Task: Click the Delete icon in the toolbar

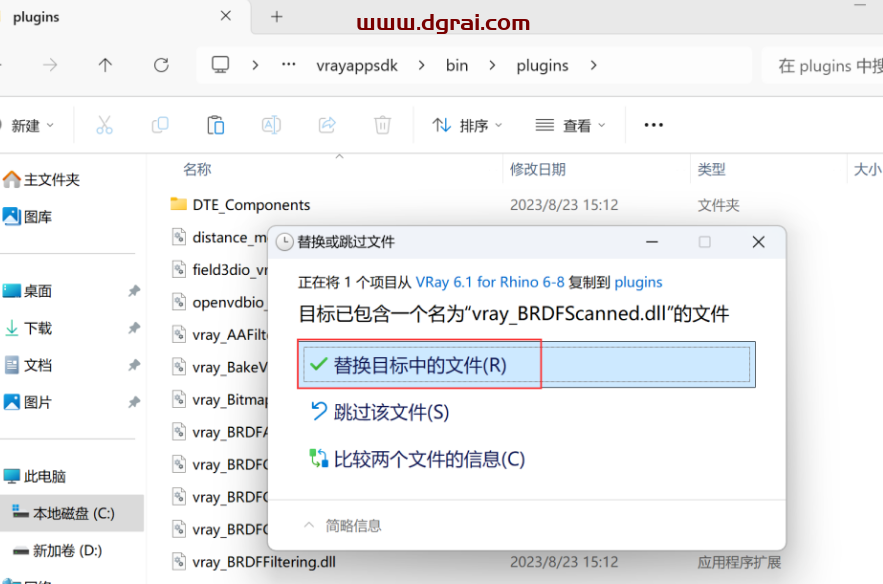Action: (x=381, y=124)
